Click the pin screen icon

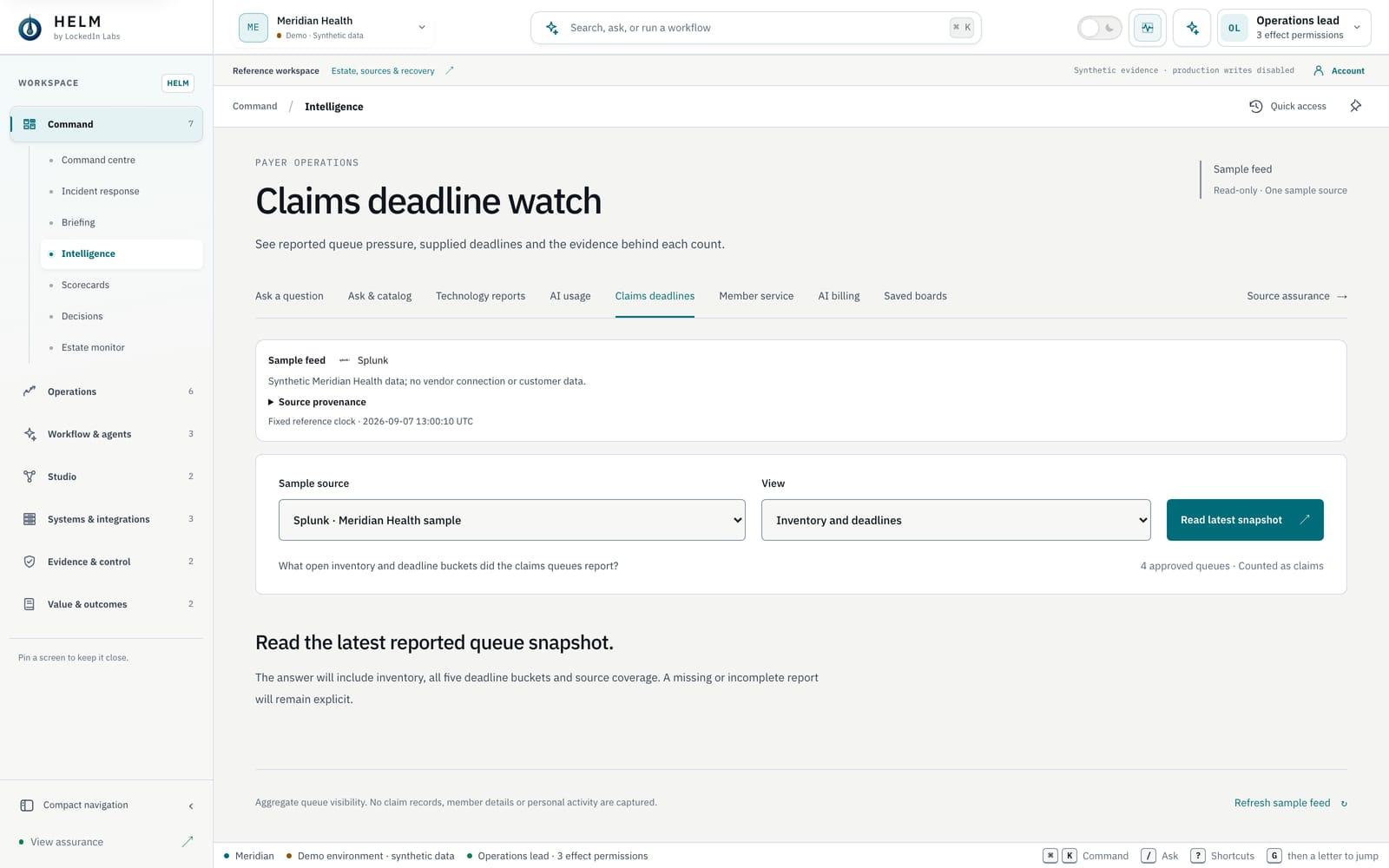1355,106
